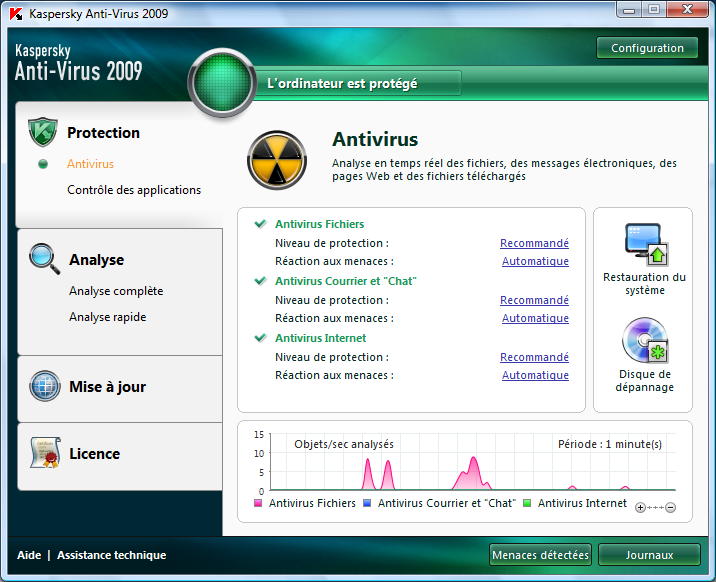716x582 pixels.
Task: Open the Assistance technique link
Action: point(111,555)
